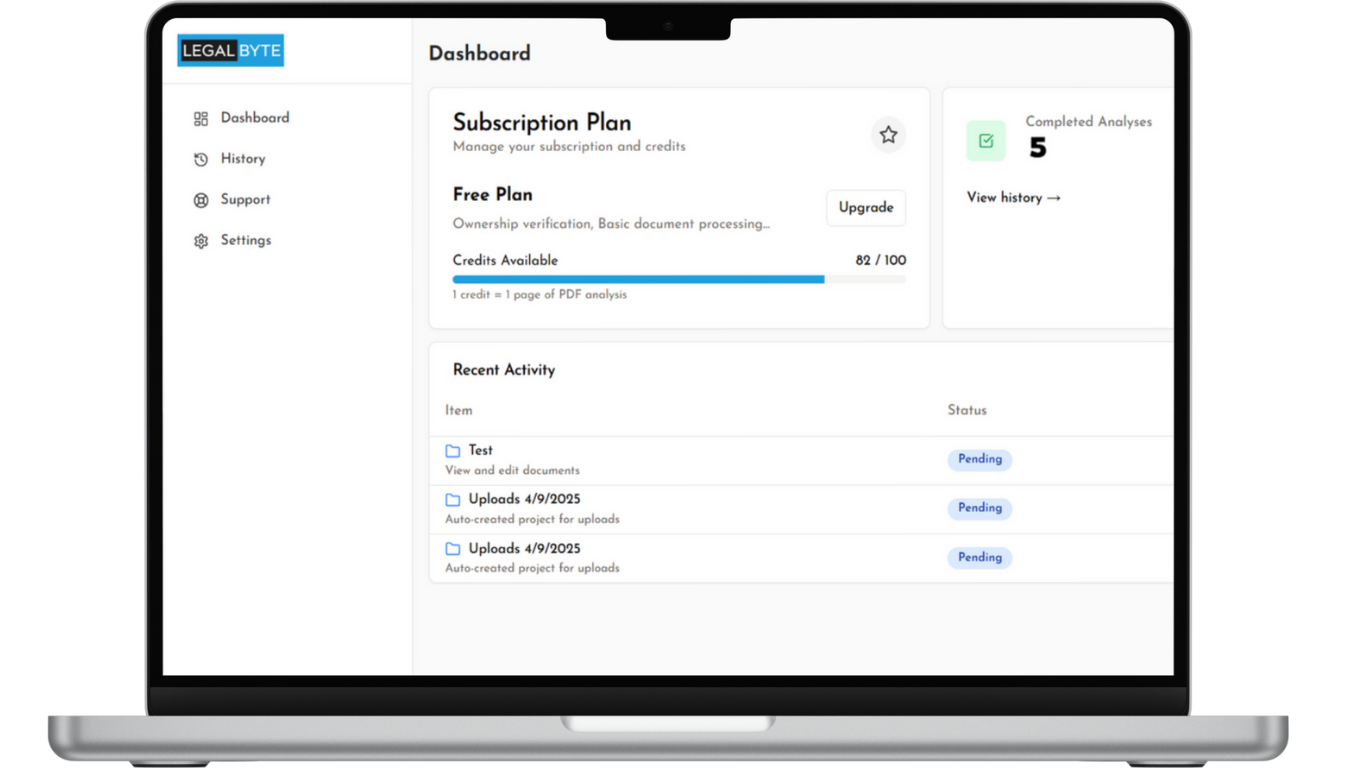This screenshot has width=1366, height=768.
Task: Expand the Recent Activity section
Action: point(503,370)
